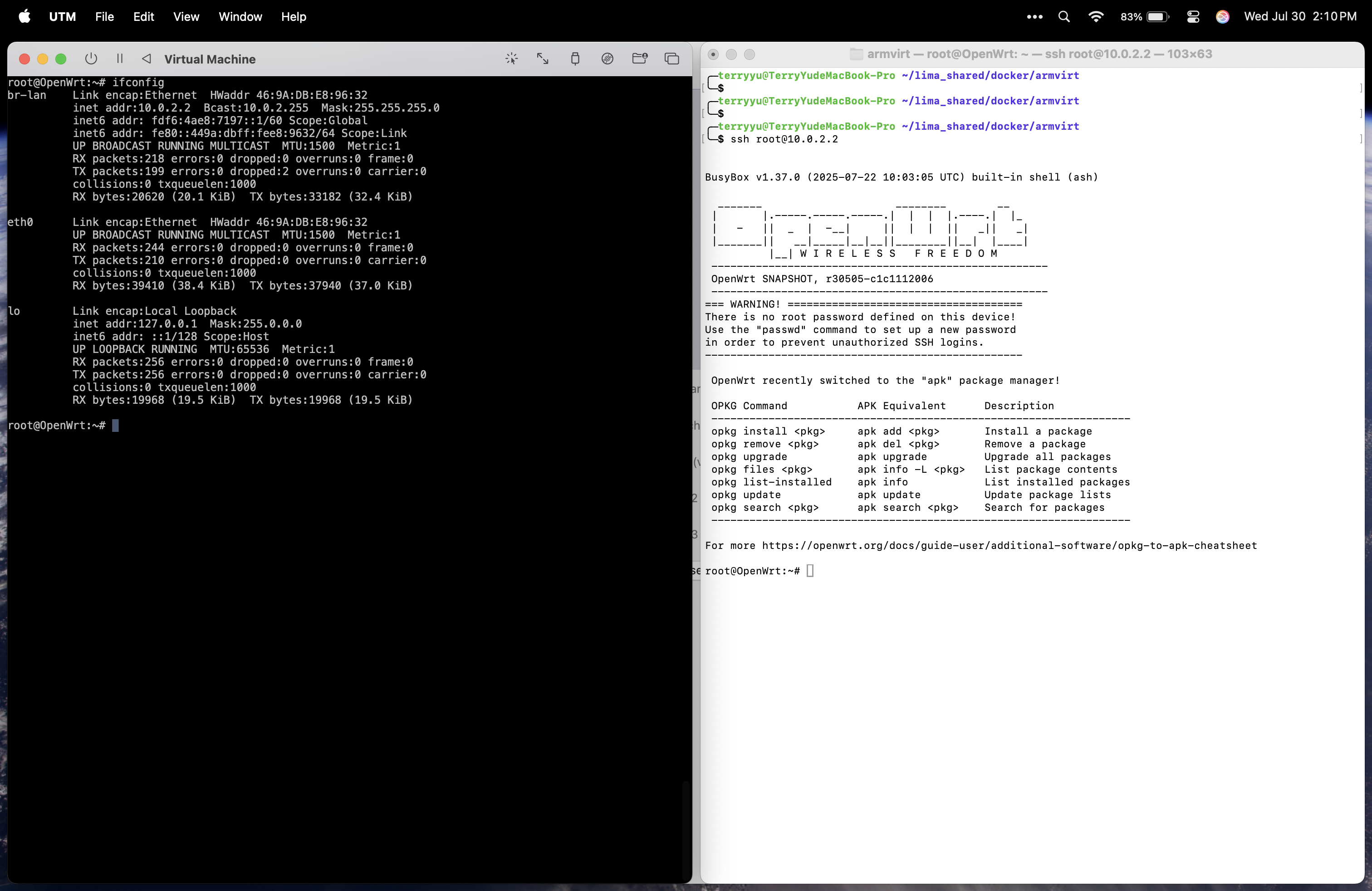
Task: Pause the virtual machine
Action: coord(120,59)
